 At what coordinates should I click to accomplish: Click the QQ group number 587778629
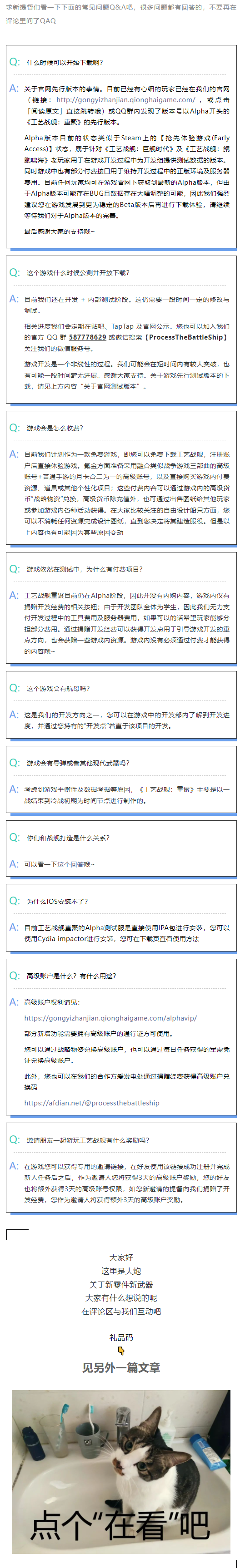coord(87,337)
